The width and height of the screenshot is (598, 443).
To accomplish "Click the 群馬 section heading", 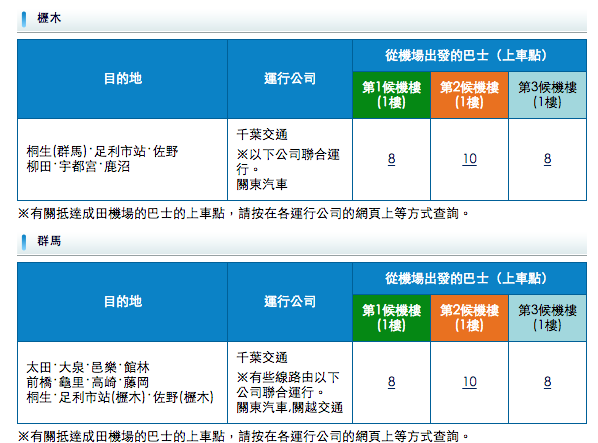I will point(49,241).
